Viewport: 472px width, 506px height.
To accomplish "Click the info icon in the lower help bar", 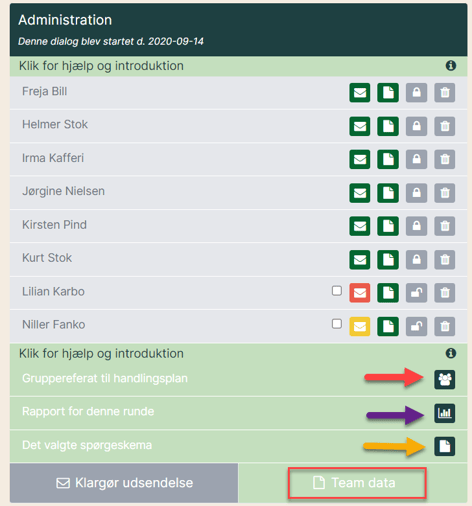I will tap(451, 353).
